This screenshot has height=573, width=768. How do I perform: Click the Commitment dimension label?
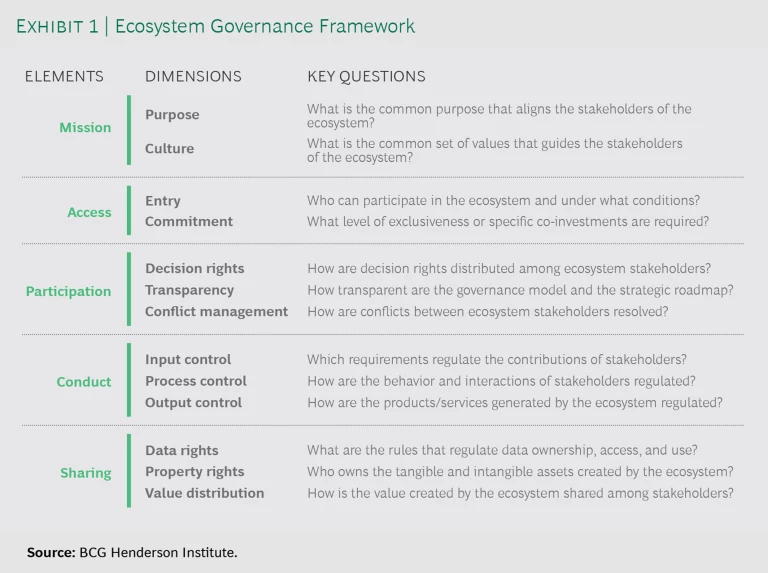(x=189, y=222)
